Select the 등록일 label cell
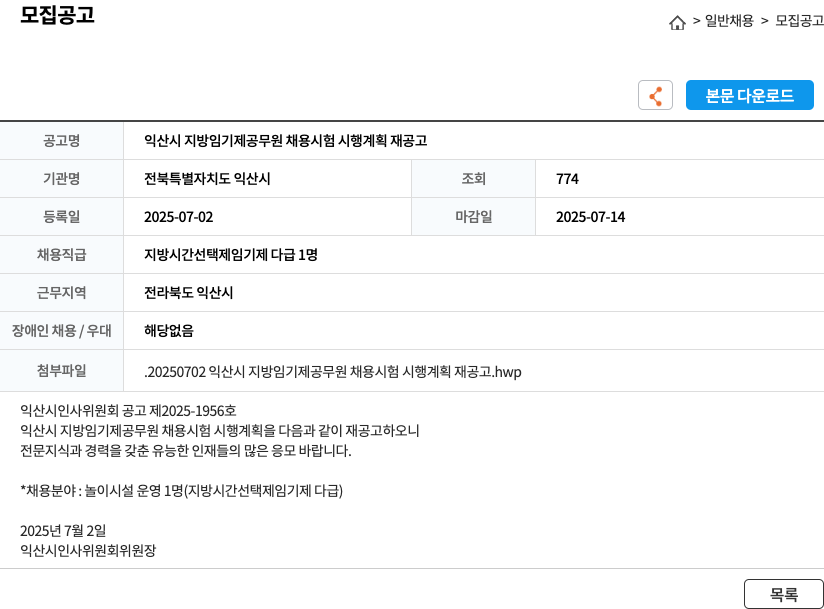The height and width of the screenshot is (609, 824). coord(61,216)
